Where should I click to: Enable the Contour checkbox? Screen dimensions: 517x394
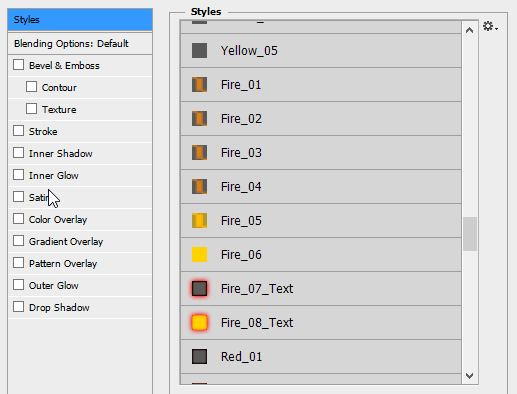pos(31,87)
